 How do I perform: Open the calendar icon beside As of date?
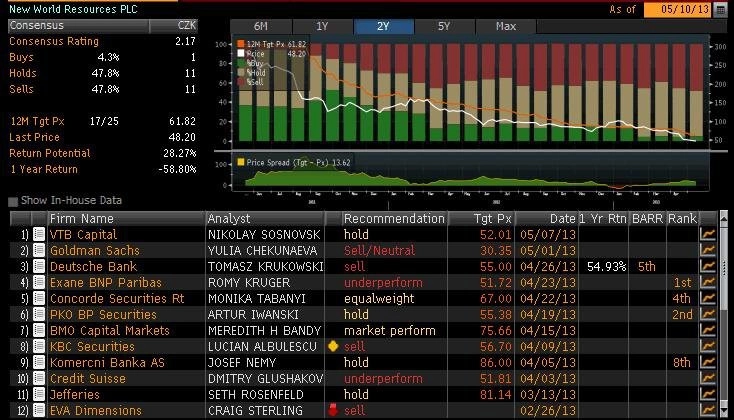click(x=720, y=9)
